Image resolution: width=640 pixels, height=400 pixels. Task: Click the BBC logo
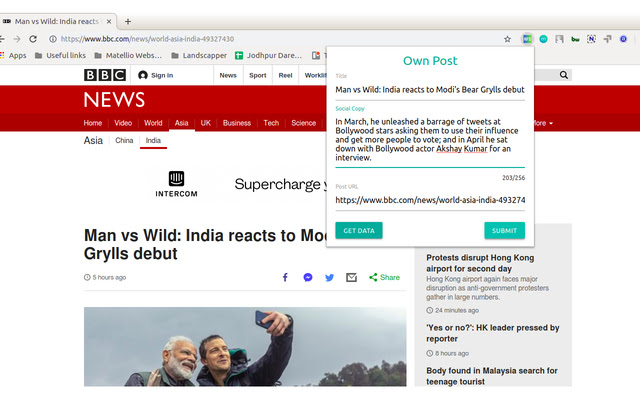[x=105, y=75]
